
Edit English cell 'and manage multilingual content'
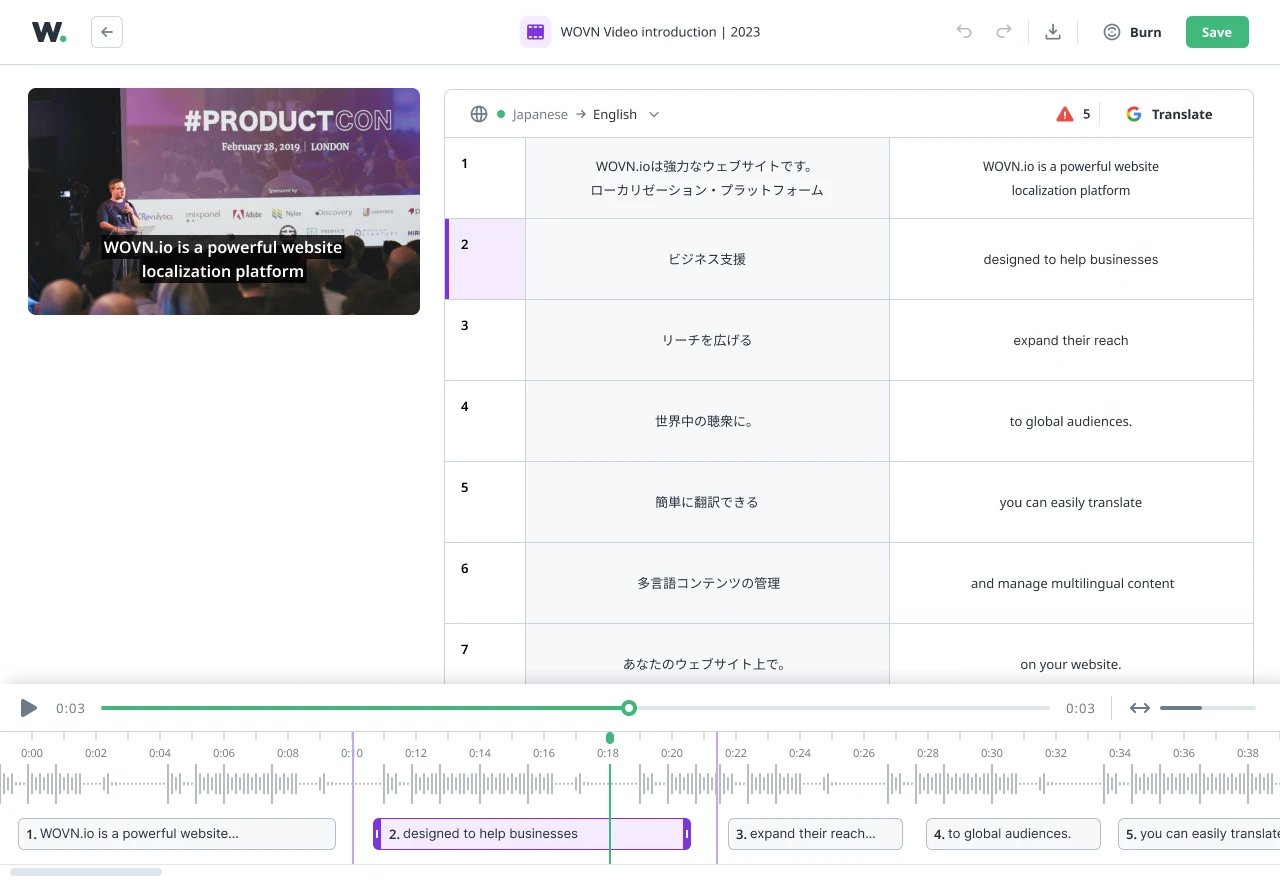coord(1071,583)
